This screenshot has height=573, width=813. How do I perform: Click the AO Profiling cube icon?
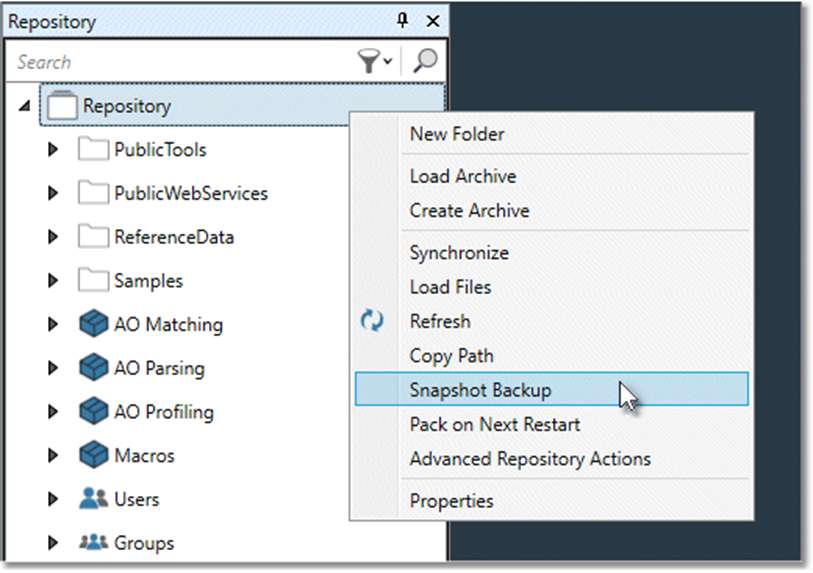pyautogui.click(x=93, y=412)
